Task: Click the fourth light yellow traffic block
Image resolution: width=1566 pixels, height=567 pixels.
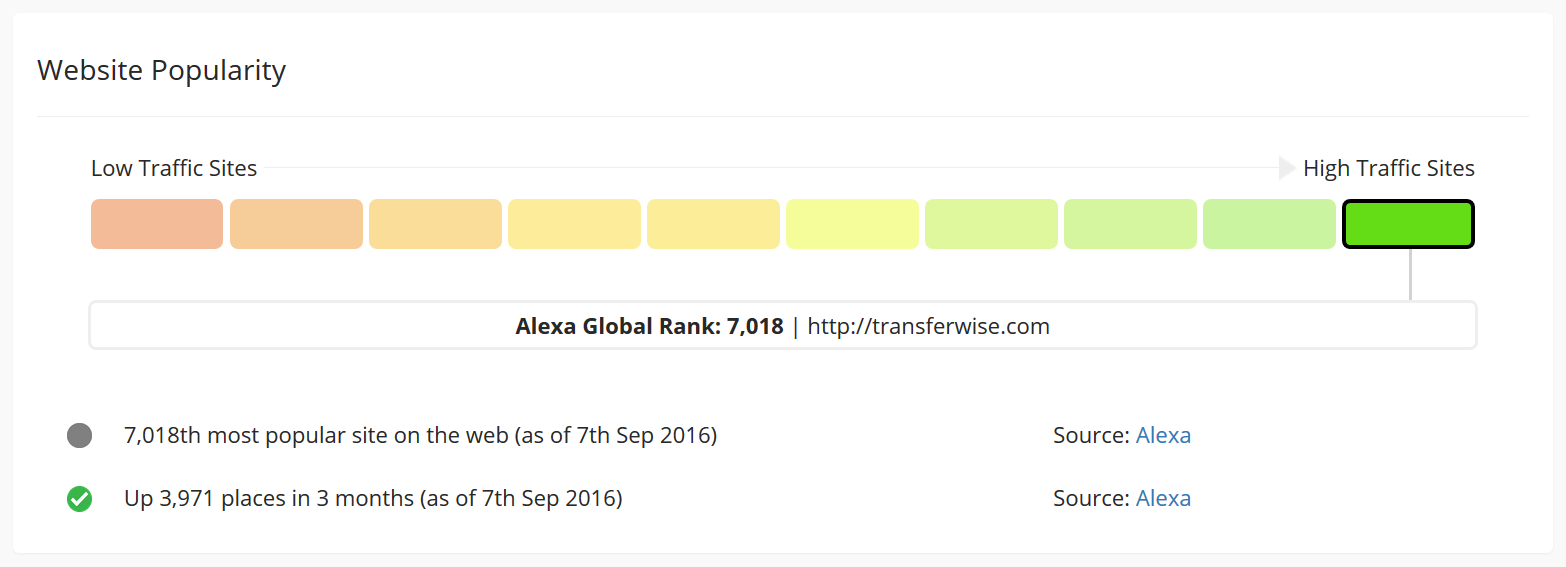Action: pos(574,224)
